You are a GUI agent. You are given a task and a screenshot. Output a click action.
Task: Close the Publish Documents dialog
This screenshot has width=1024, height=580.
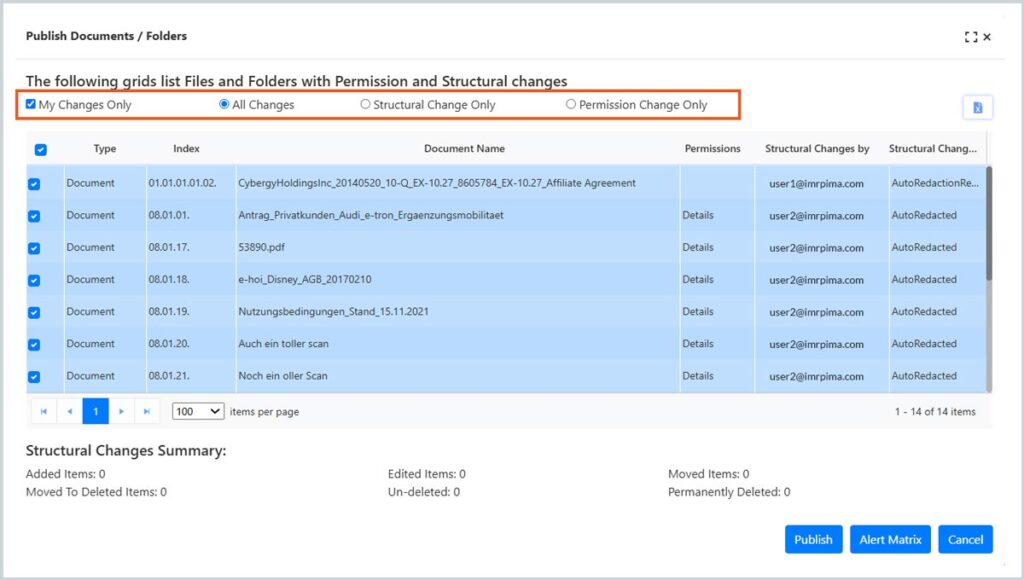987,37
